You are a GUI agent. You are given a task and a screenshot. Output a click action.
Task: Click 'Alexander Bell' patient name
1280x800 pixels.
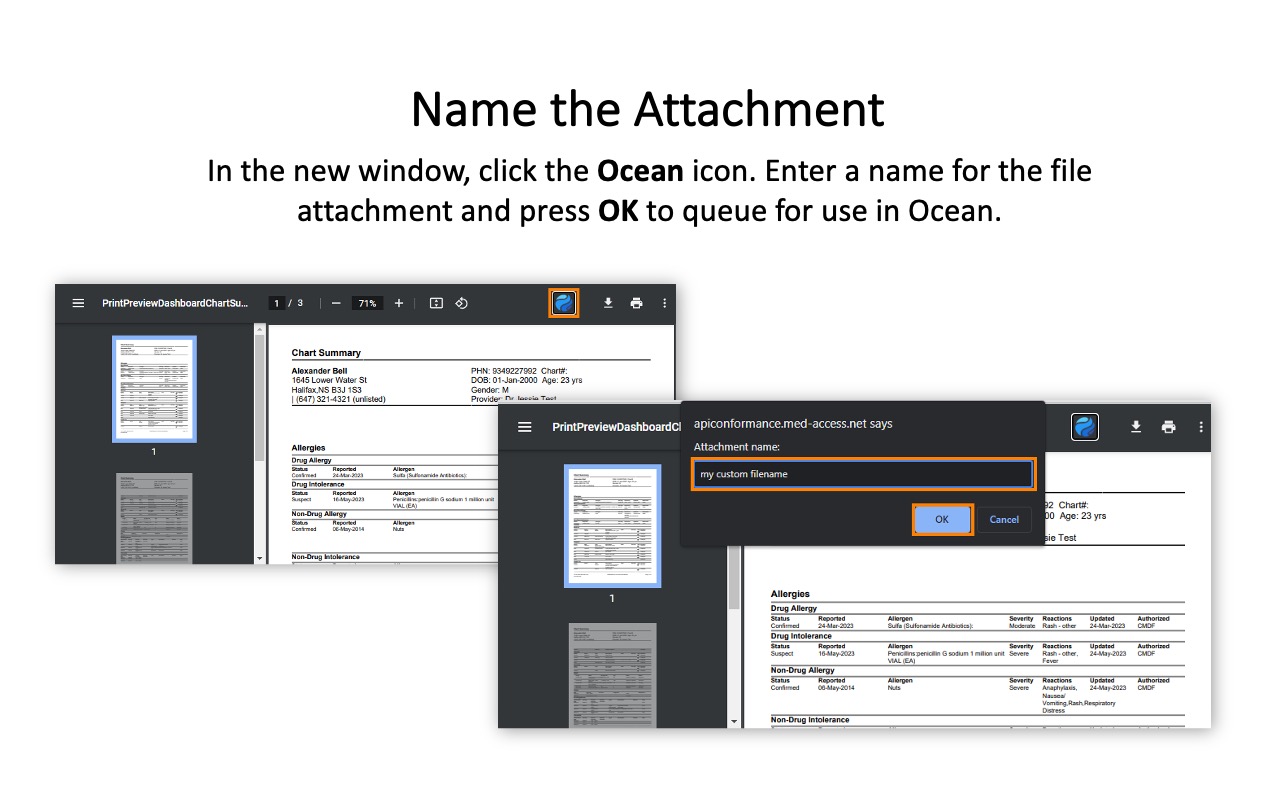pyautogui.click(x=319, y=371)
